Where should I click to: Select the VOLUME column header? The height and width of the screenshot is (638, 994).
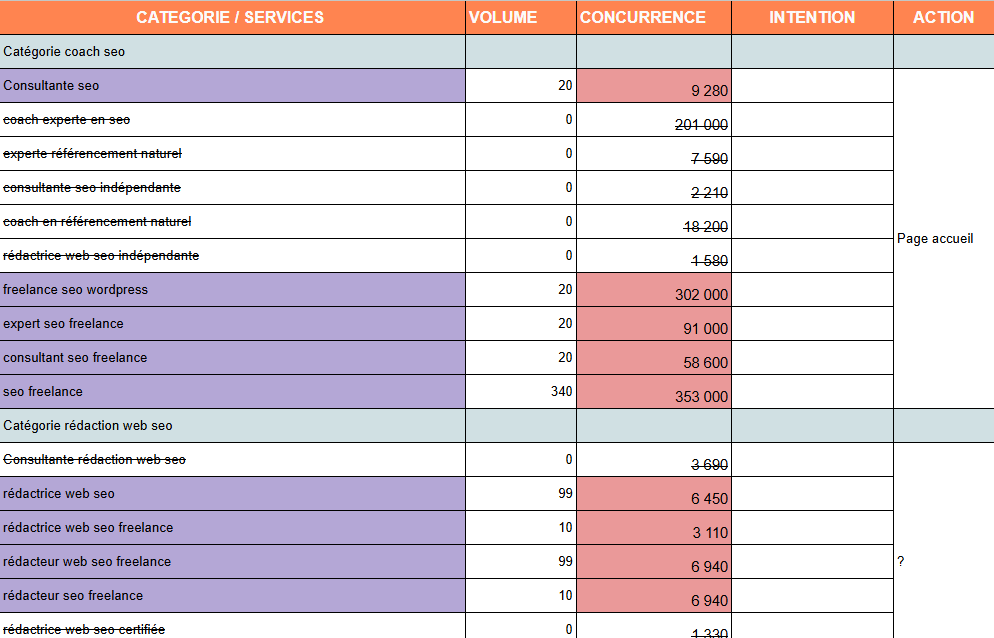click(520, 17)
